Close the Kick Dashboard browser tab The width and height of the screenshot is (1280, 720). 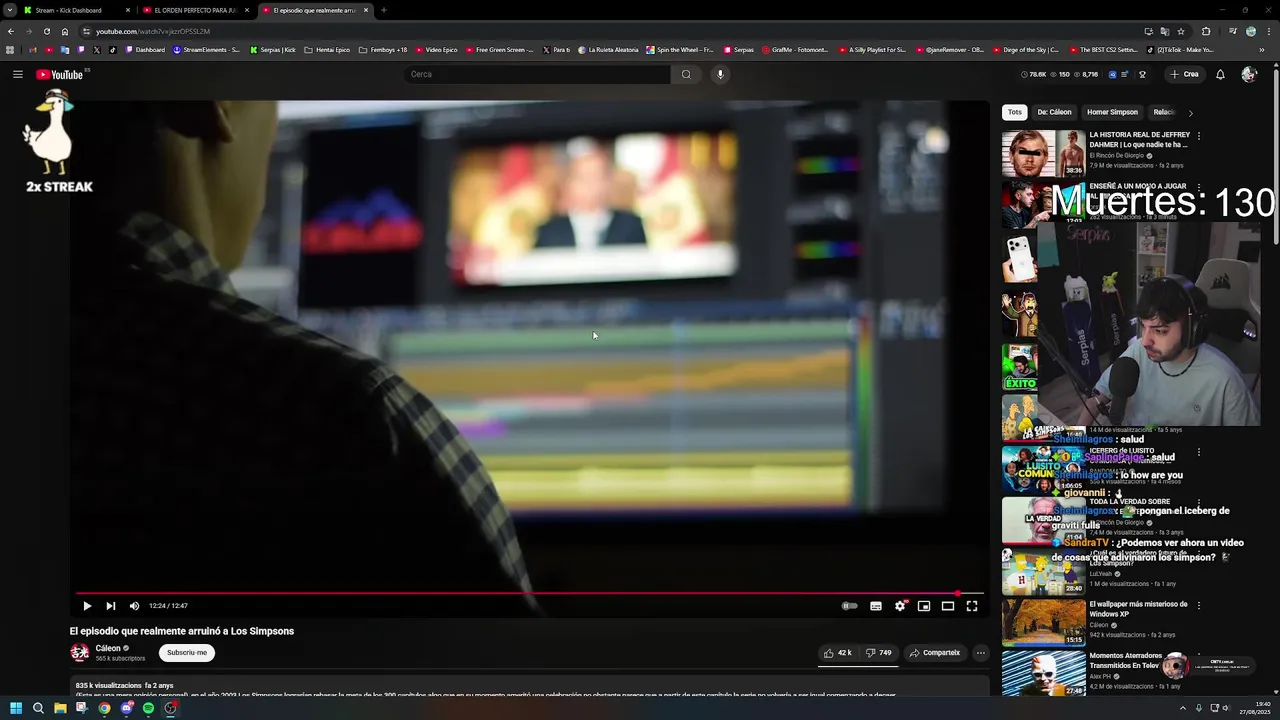tap(128, 10)
